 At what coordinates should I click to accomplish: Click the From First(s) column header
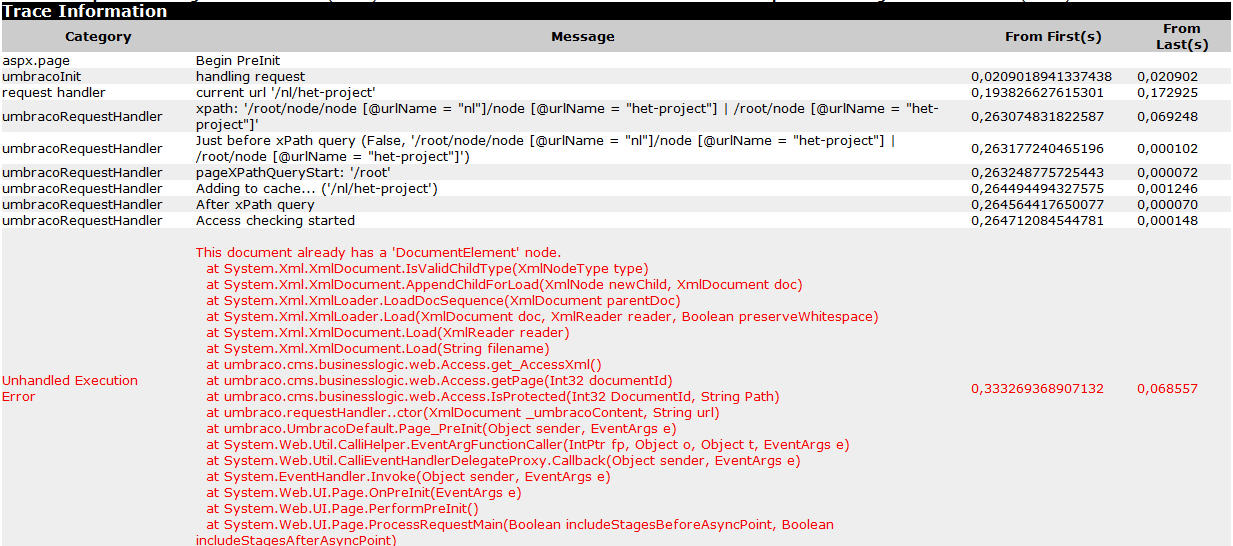point(1053,37)
